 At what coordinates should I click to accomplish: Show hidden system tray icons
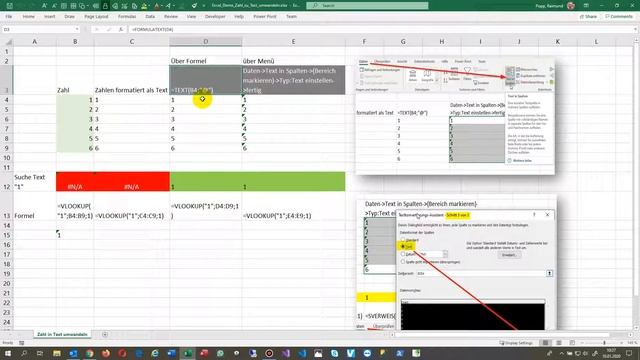coord(561,353)
